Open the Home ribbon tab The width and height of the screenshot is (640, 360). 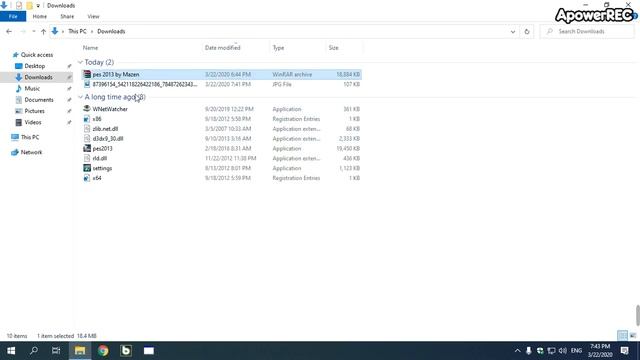40,16
